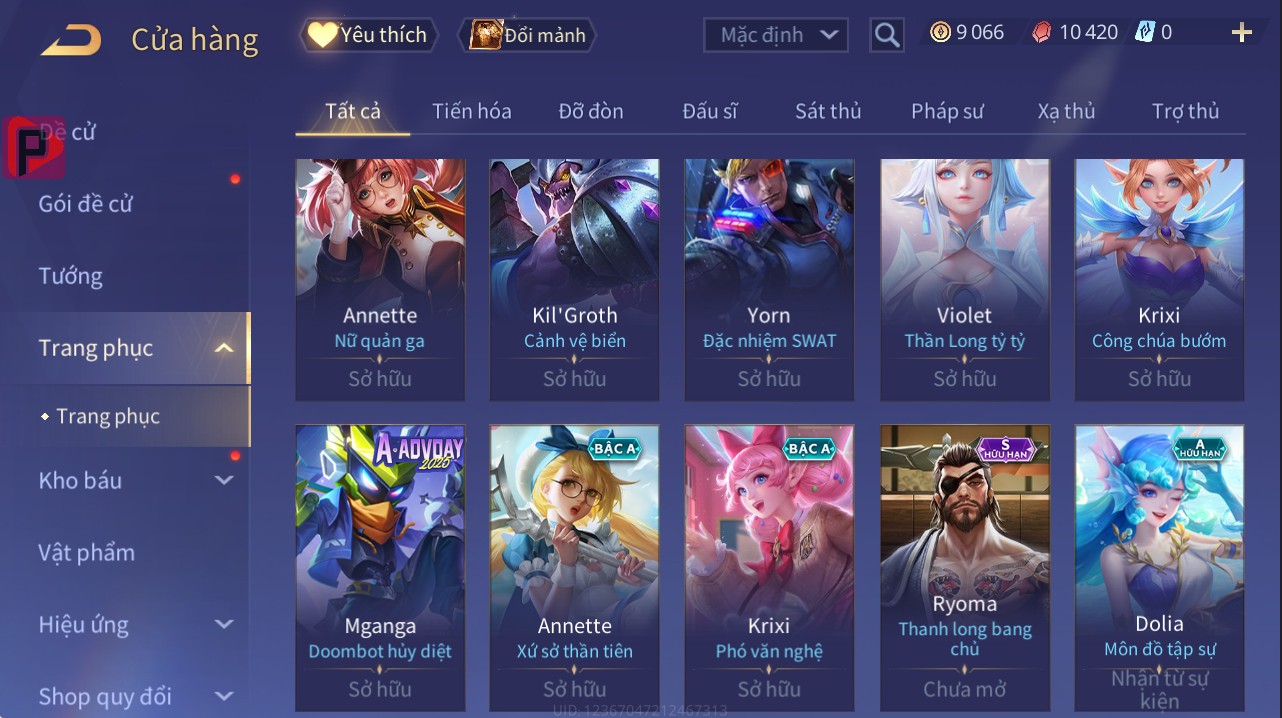The width and height of the screenshot is (1282, 718).
Task: Select the Ryoma Thanh long bang chủ skin
Action: coord(965,568)
